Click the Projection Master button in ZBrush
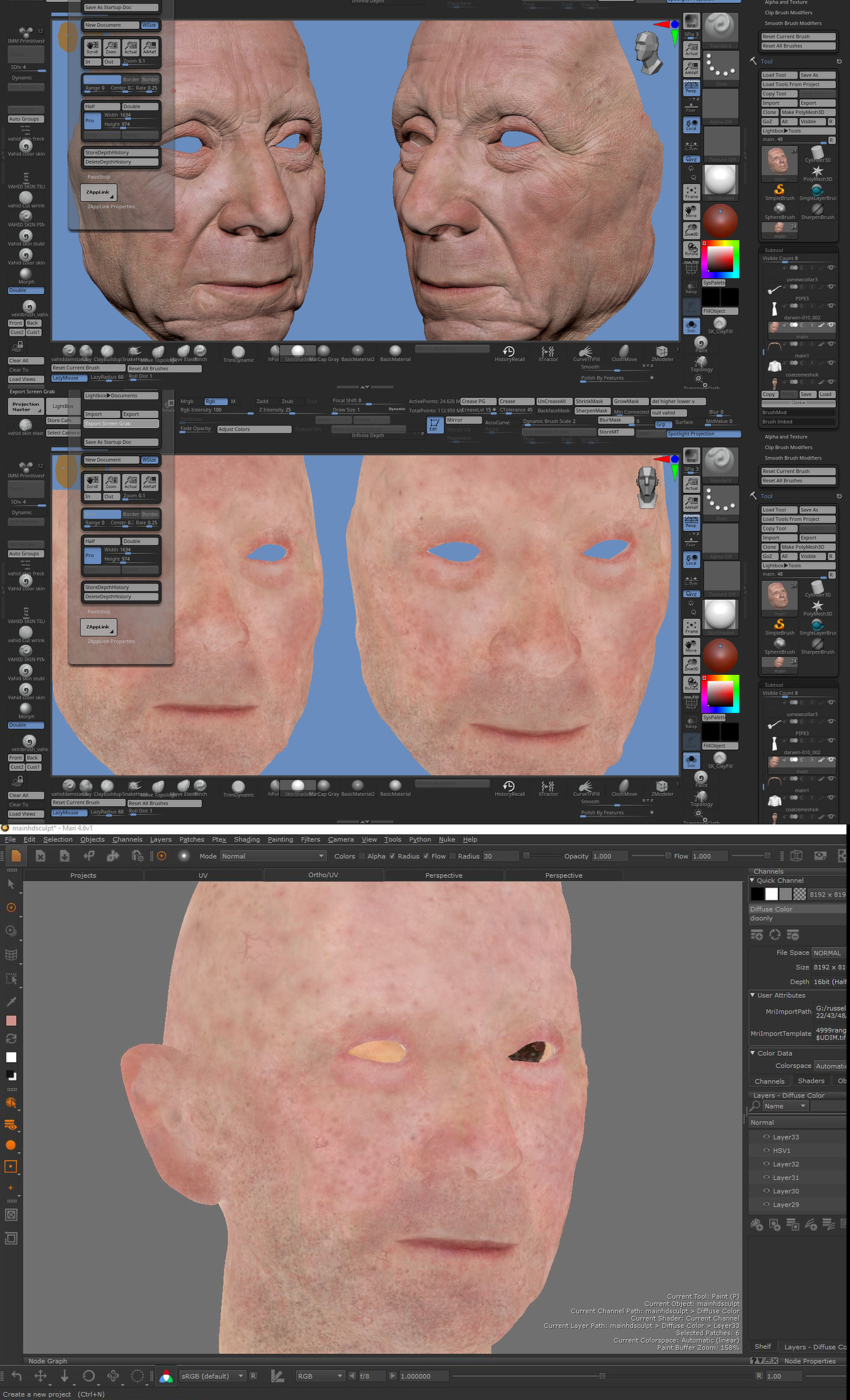Viewport: 850px width, 1400px height. (26, 406)
